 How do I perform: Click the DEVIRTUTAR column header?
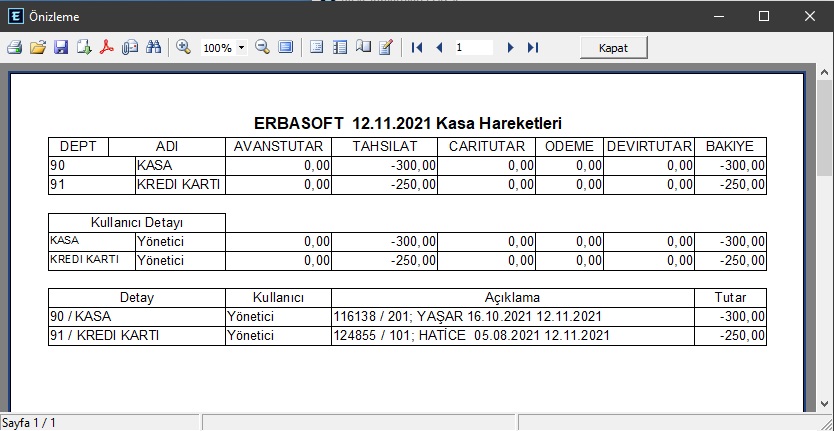tap(649, 147)
